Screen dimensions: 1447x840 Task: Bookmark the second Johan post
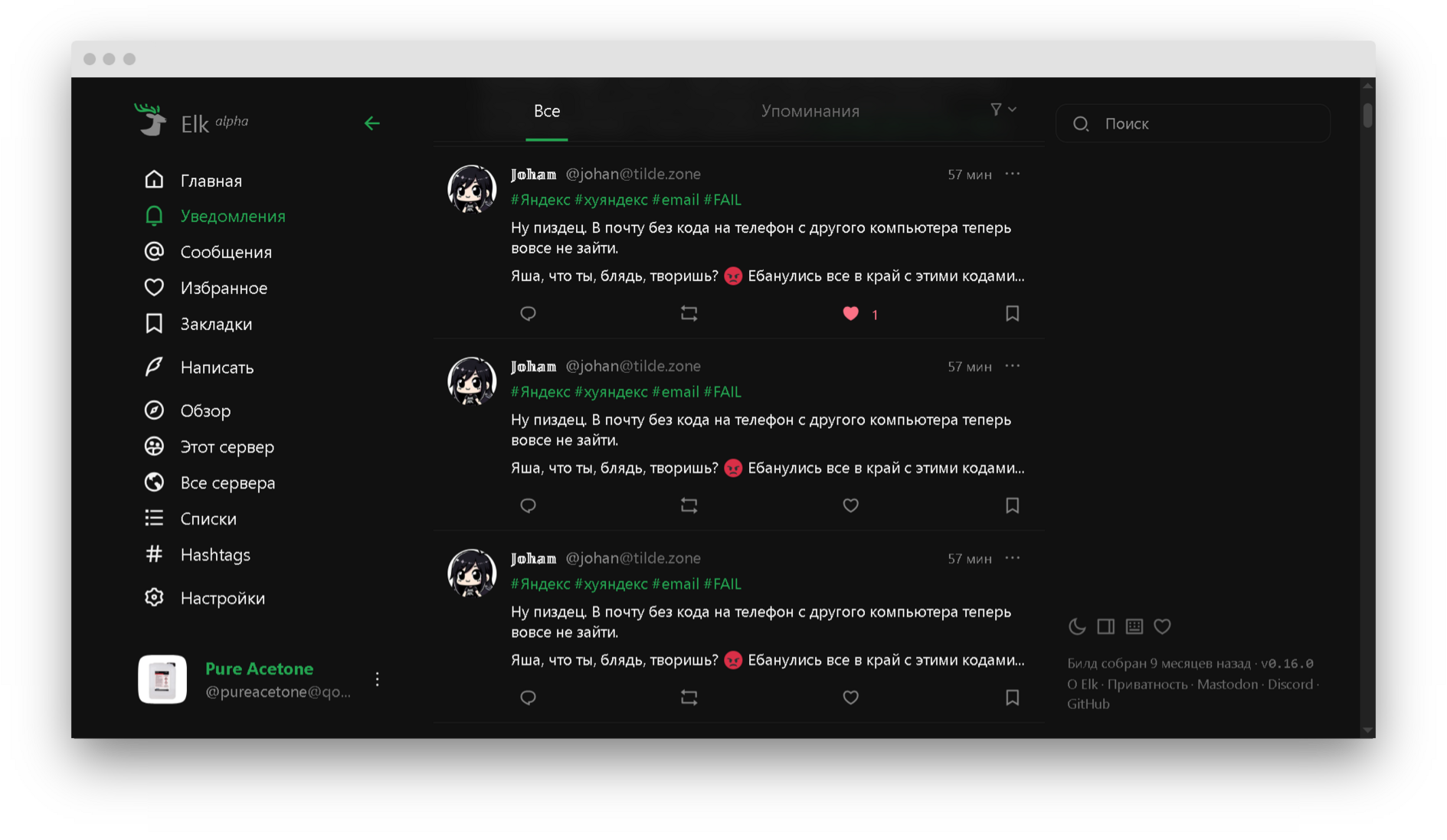point(1012,506)
